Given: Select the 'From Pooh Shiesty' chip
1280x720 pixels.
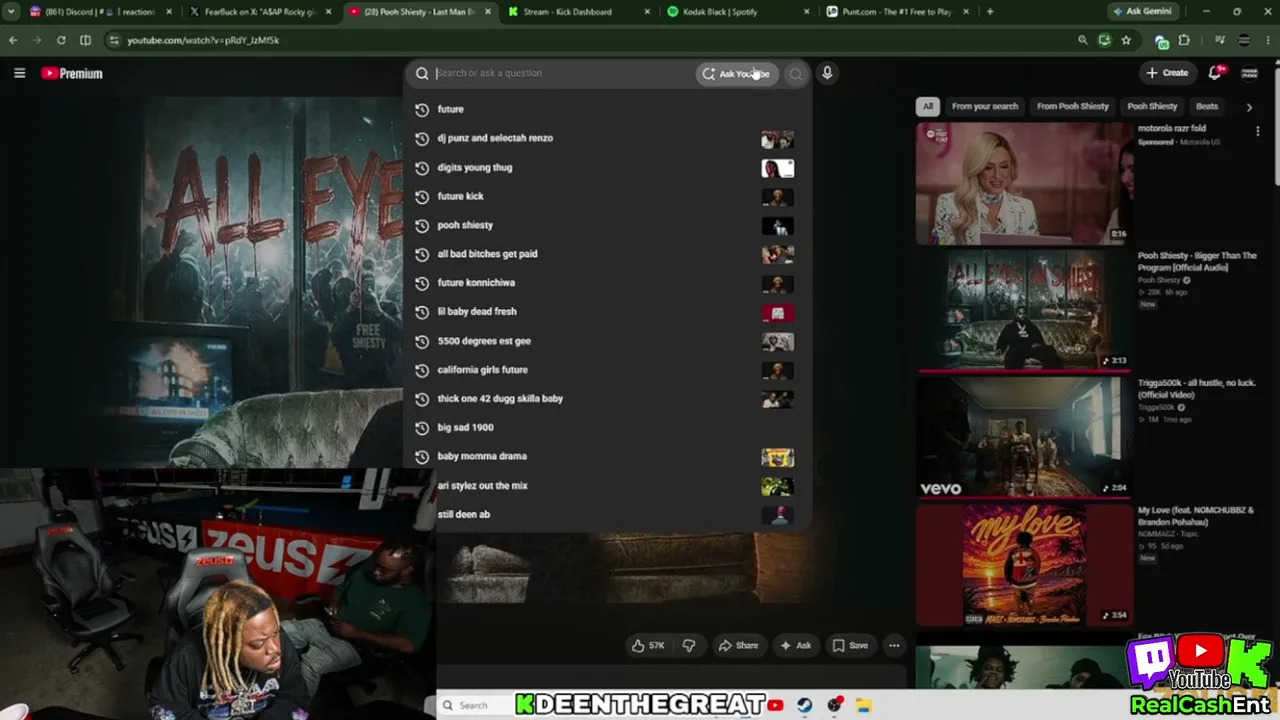Looking at the screenshot, I should click(x=1073, y=106).
